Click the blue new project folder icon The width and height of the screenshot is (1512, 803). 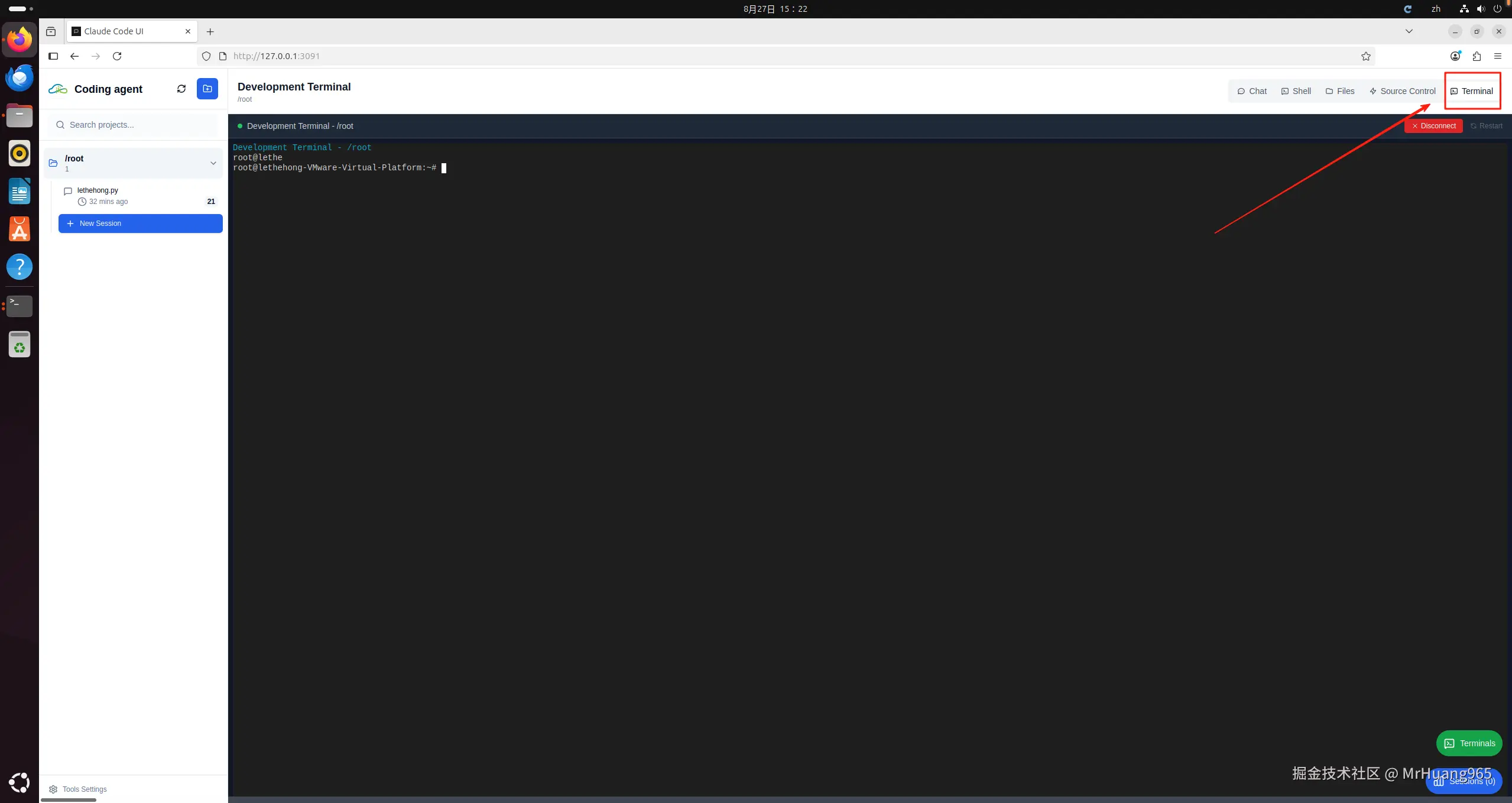207,89
